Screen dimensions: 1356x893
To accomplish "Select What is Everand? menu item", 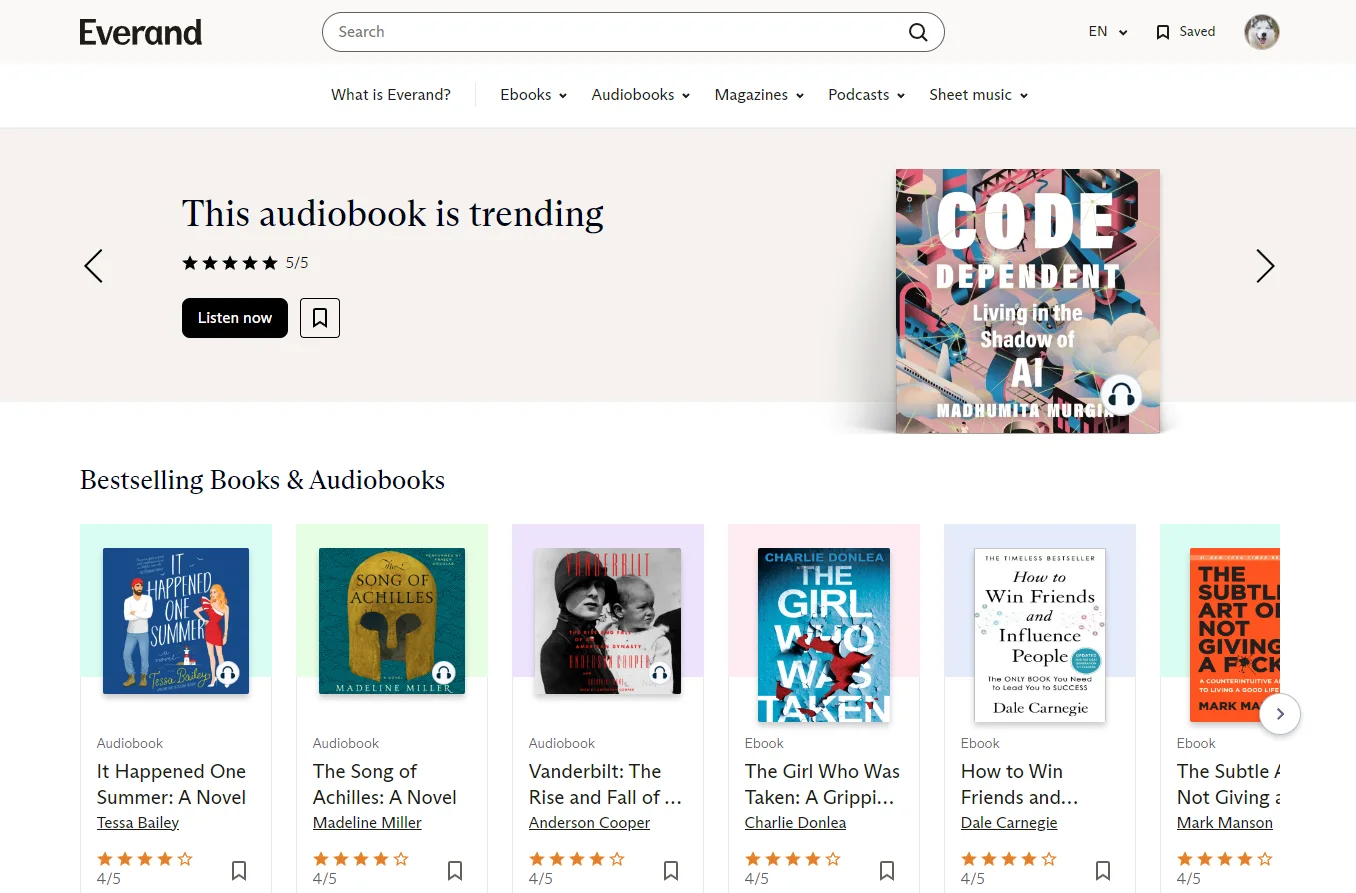I will (391, 95).
